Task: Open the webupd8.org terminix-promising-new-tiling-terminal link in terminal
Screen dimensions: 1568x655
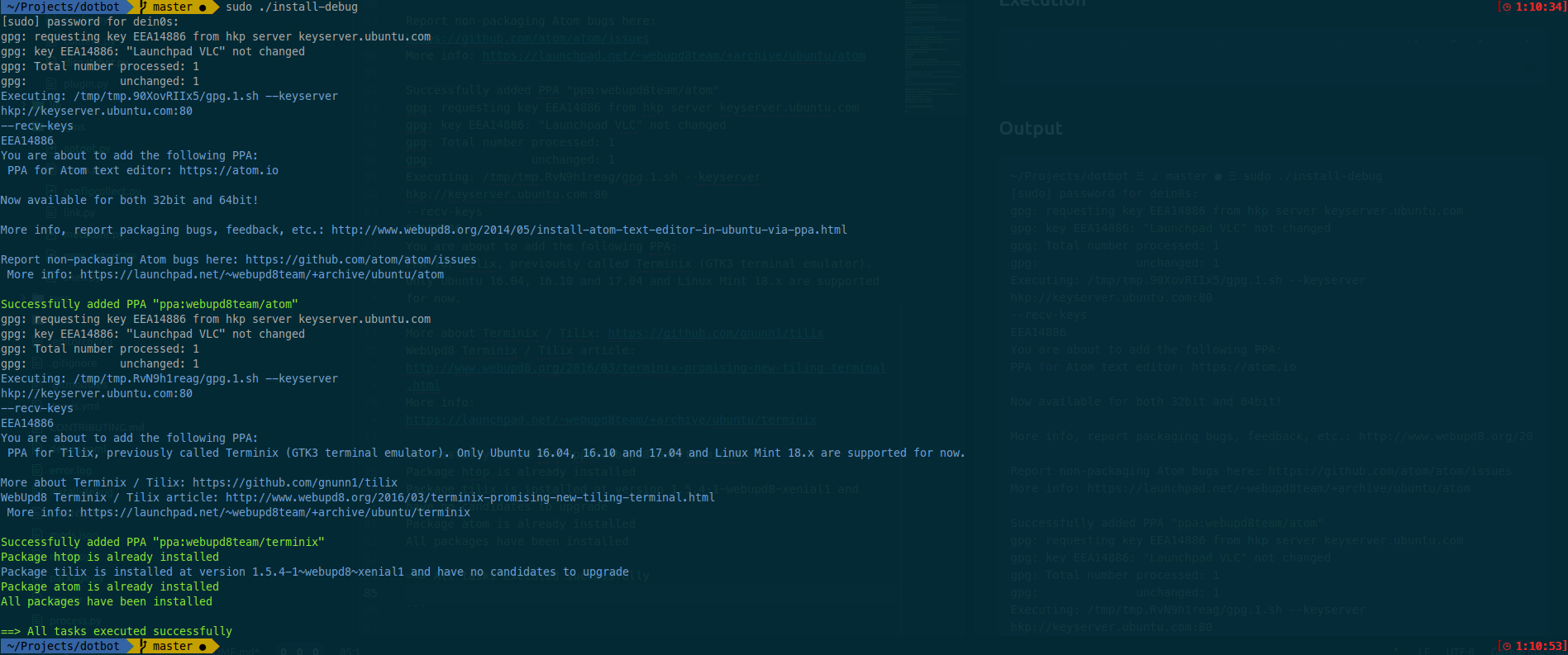Action: [470, 497]
